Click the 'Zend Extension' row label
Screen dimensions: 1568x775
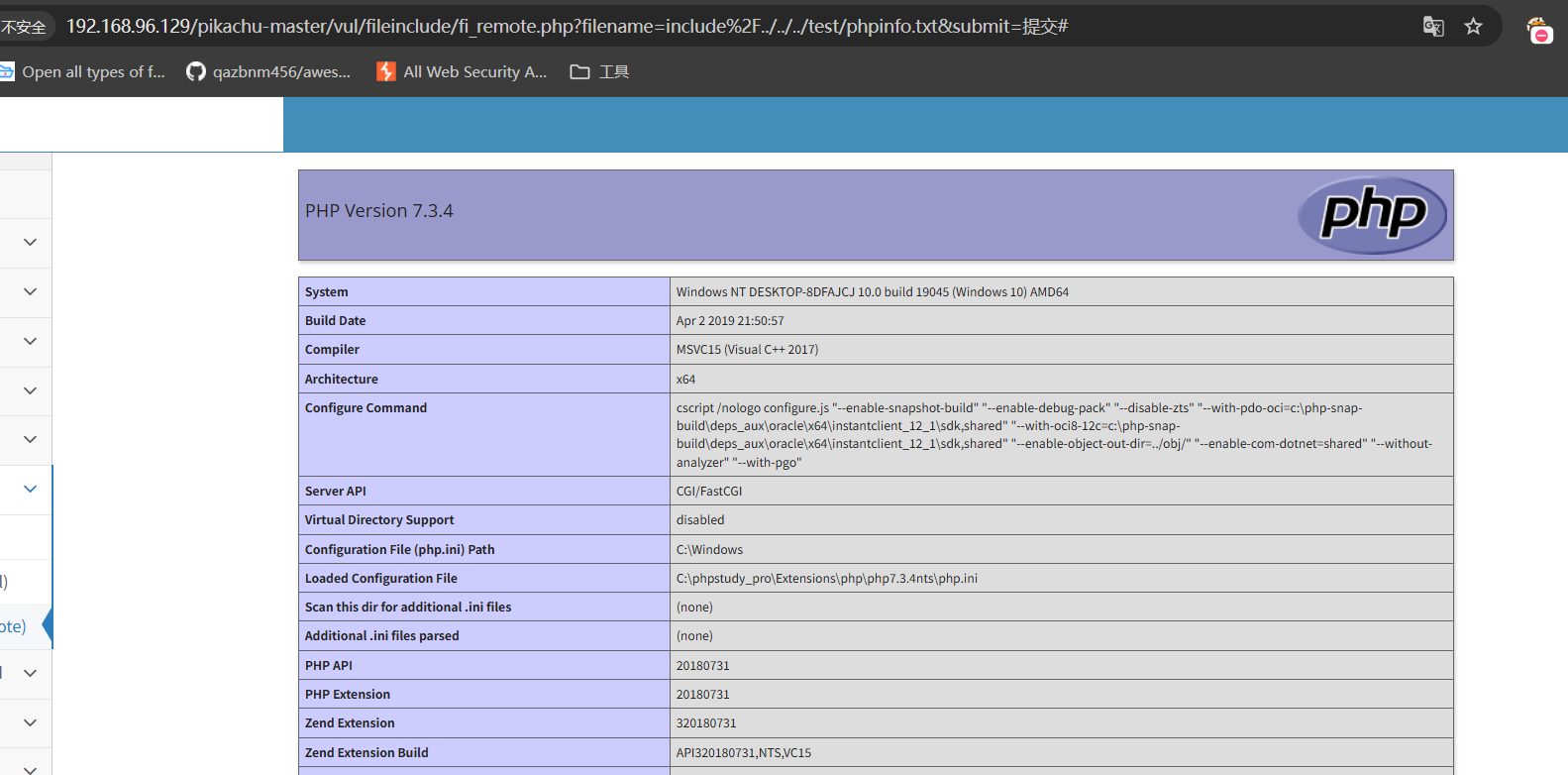[x=350, y=723]
